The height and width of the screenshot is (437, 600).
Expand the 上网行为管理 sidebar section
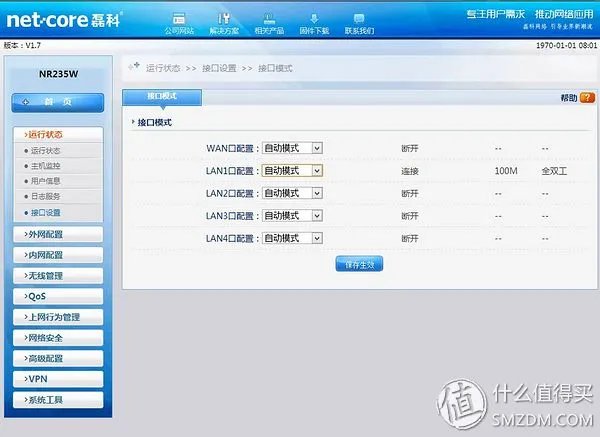click(58, 317)
